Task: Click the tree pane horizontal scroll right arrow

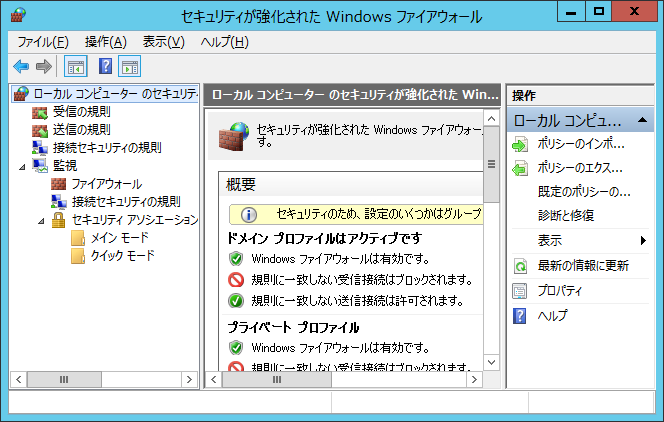Action: click(189, 379)
